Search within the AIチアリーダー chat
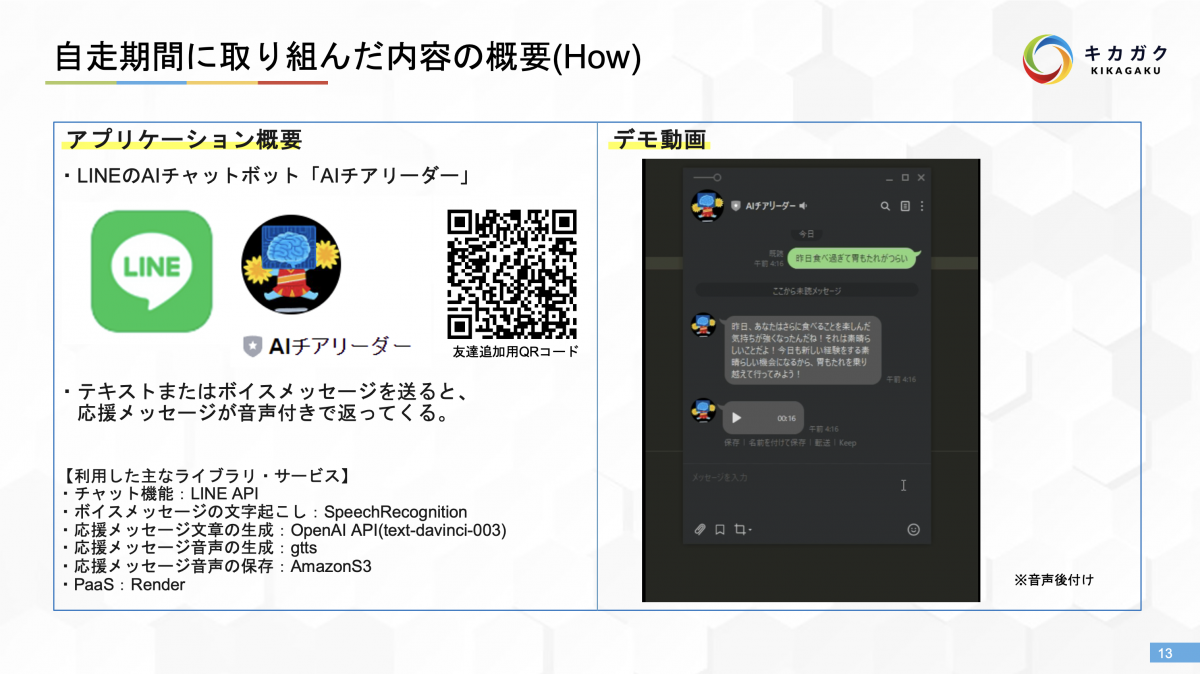Image resolution: width=1200 pixels, height=674 pixels. (885, 206)
